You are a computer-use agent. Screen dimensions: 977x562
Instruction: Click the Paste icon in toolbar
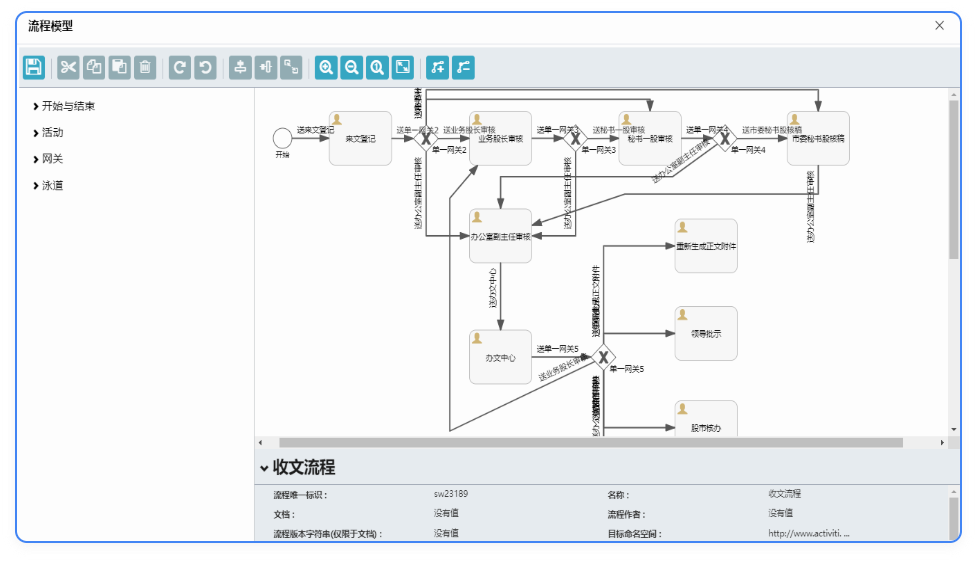(119, 67)
